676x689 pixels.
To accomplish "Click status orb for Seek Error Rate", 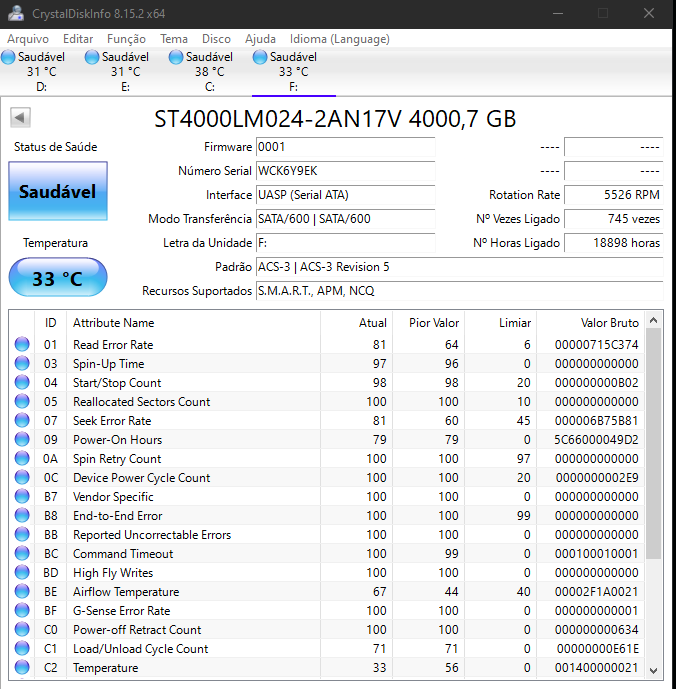I will pos(22,420).
